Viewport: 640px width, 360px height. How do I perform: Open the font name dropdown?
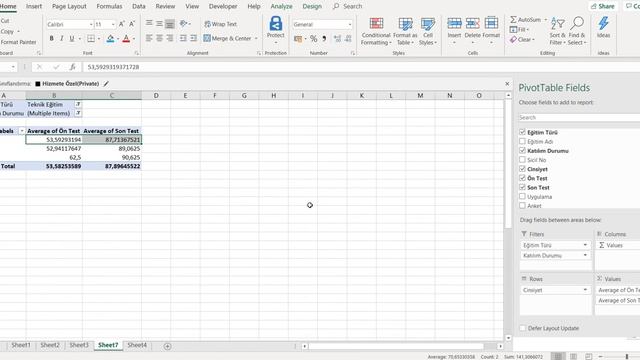[91, 24]
